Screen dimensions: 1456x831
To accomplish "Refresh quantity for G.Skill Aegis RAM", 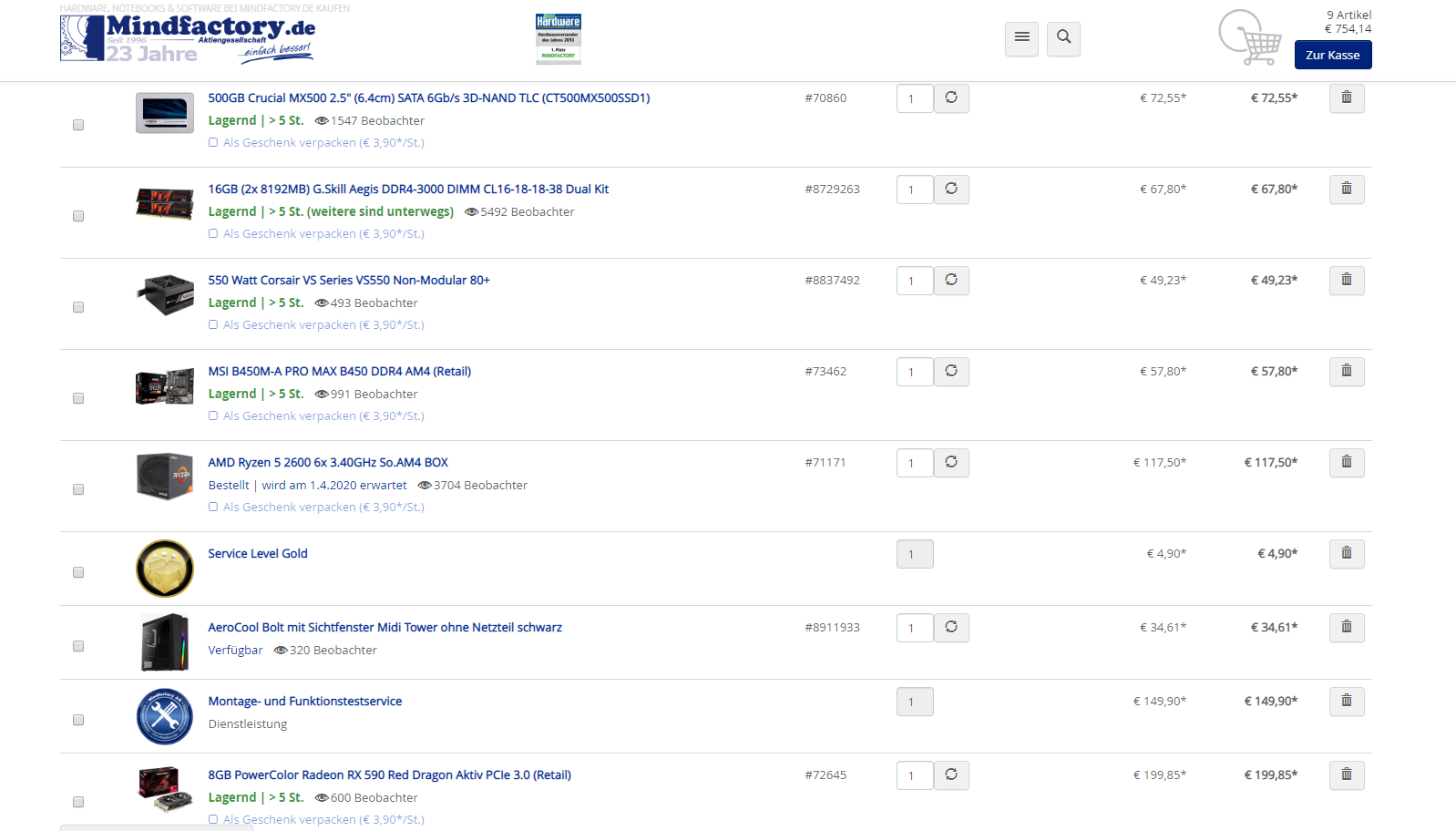I will (951, 190).
